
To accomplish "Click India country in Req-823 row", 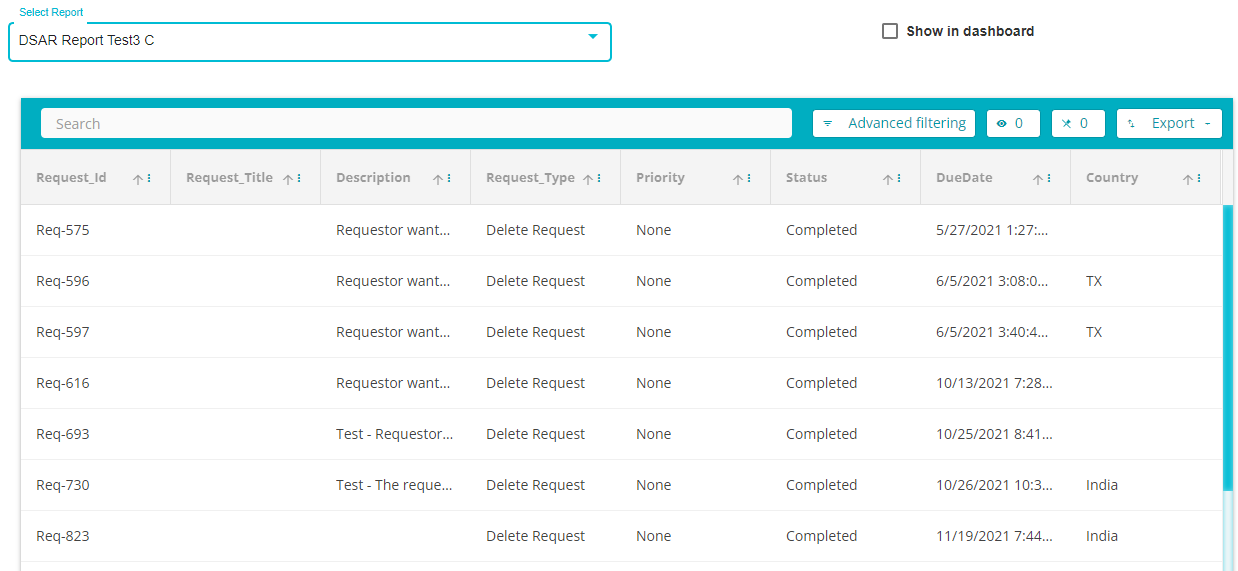I will click(1102, 536).
